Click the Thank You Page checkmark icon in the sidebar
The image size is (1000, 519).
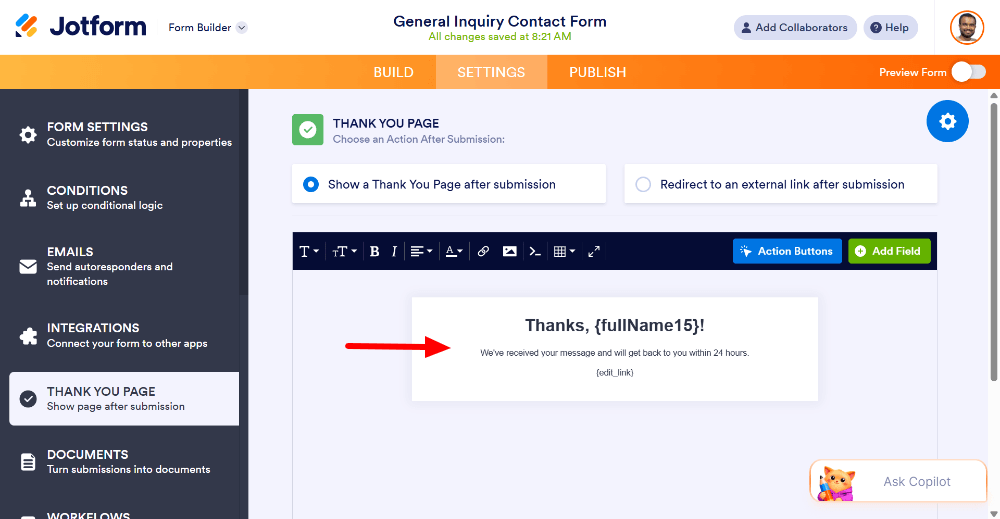click(x=28, y=398)
